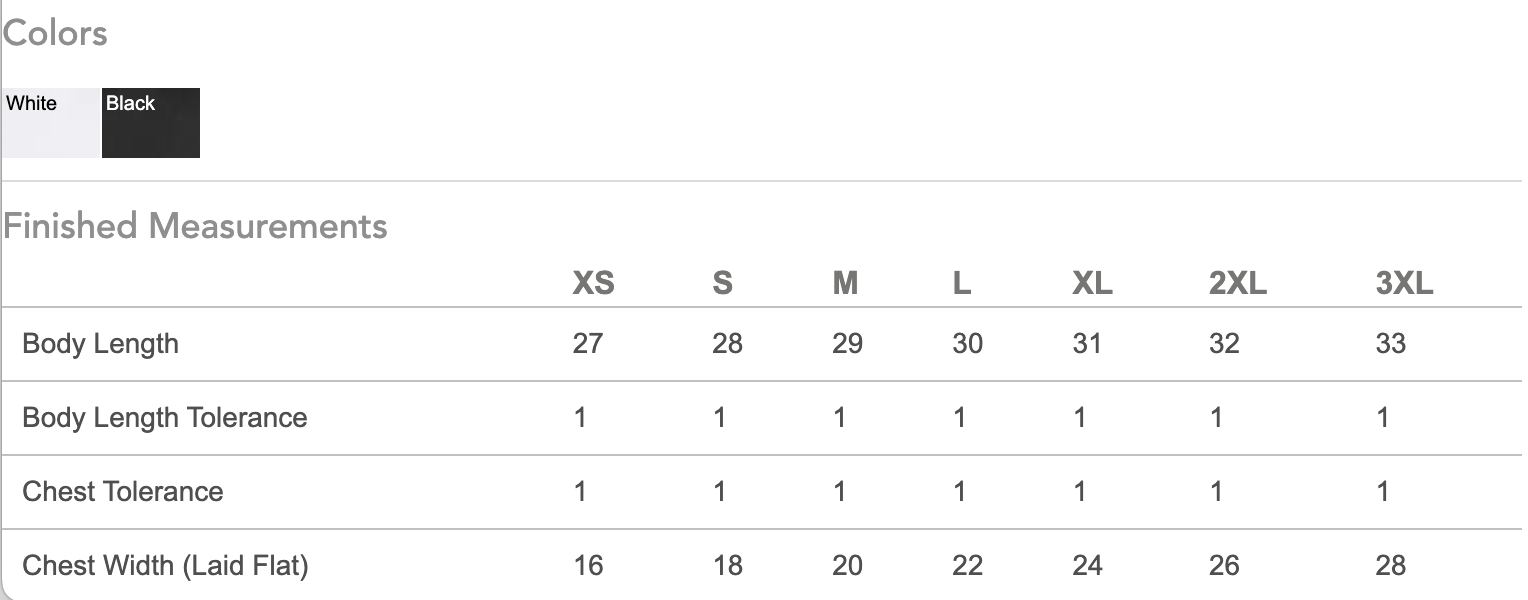The image size is (1528, 600).
Task: Click the Chest Tolerance row label
Action: [122, 491]
